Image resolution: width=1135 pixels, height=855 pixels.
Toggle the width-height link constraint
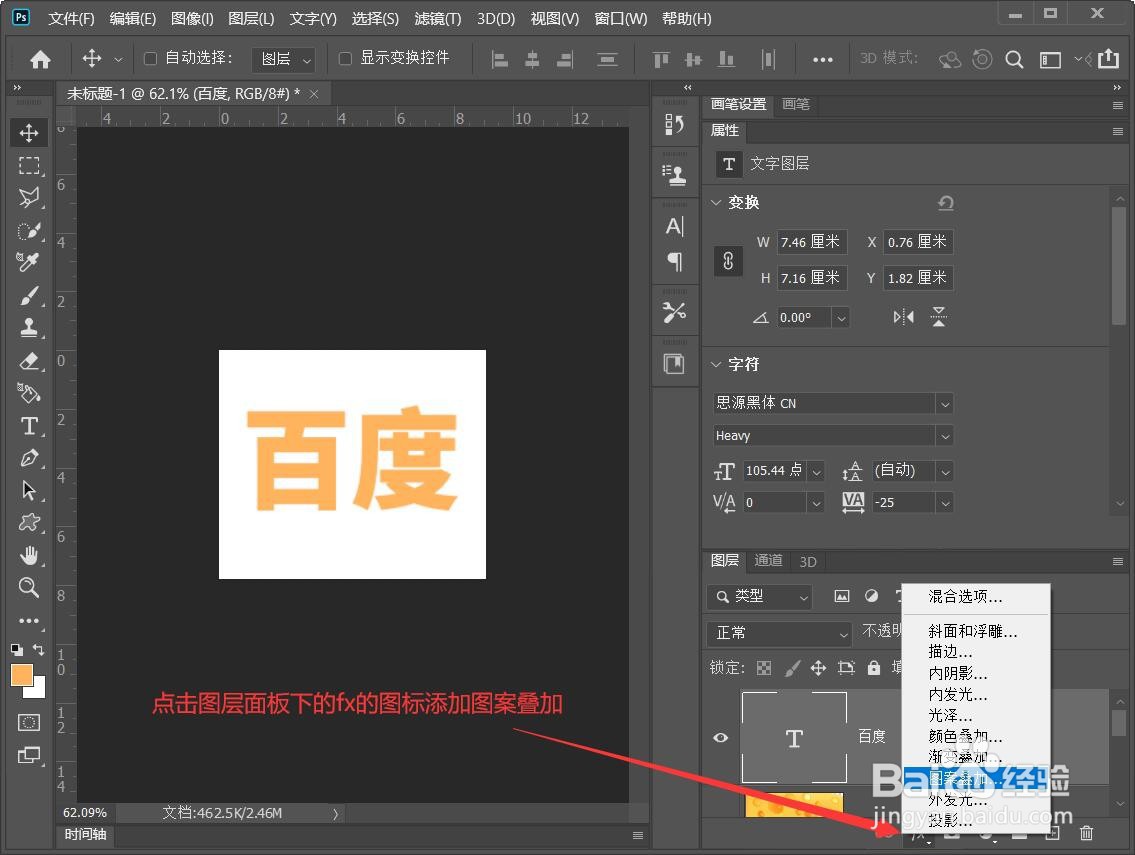pos(728,261)
